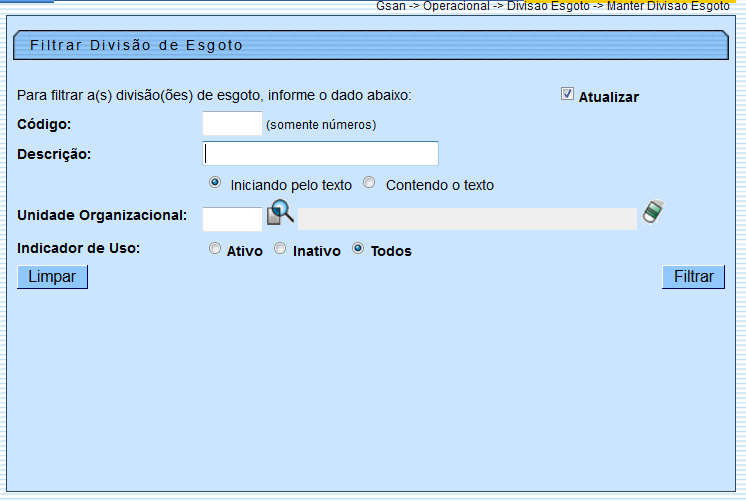The width and height of the screenshot is (746, 501).
Task: Click into the Descrição text field
Action: point(321,153)
